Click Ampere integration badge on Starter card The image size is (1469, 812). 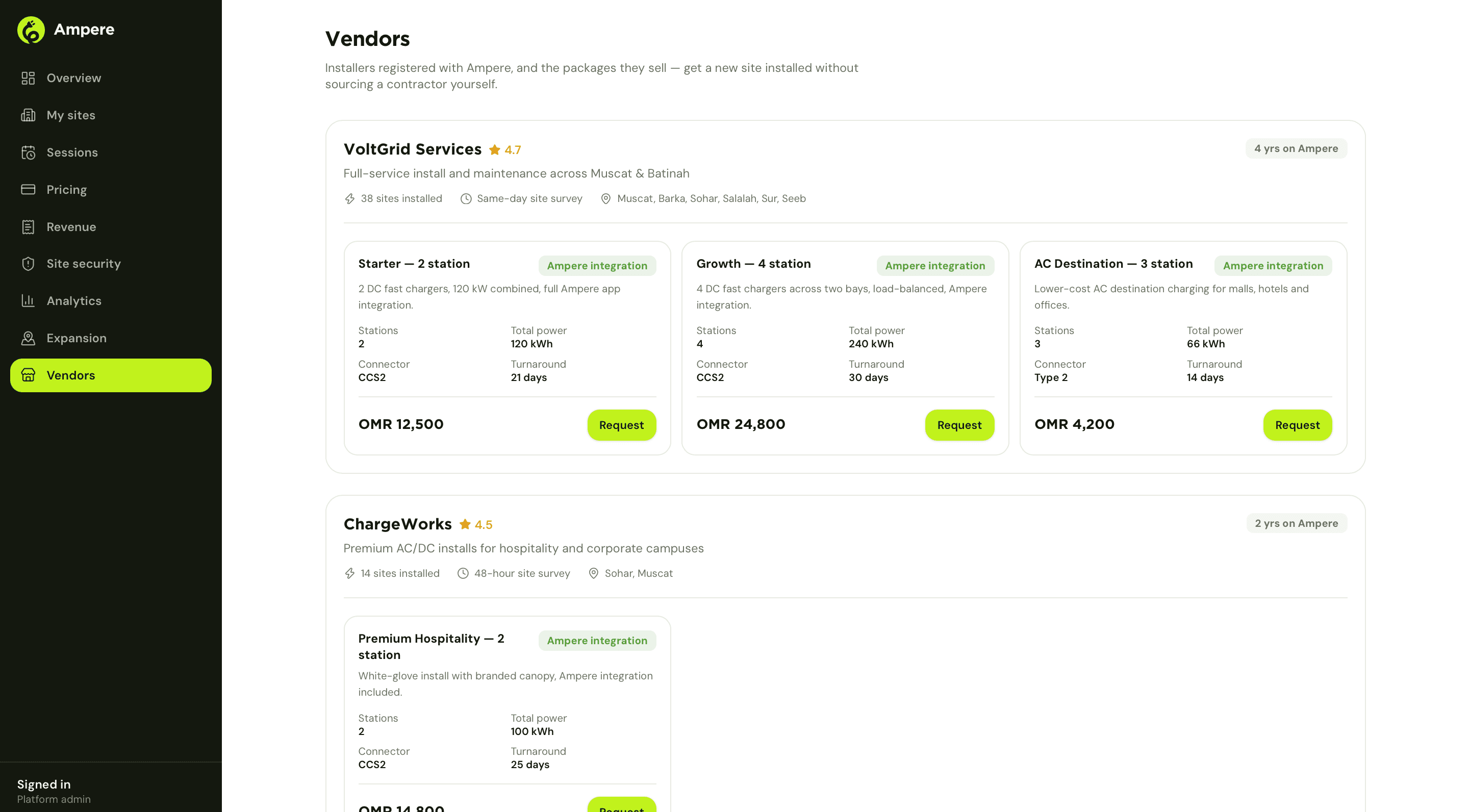click(597, 266)
